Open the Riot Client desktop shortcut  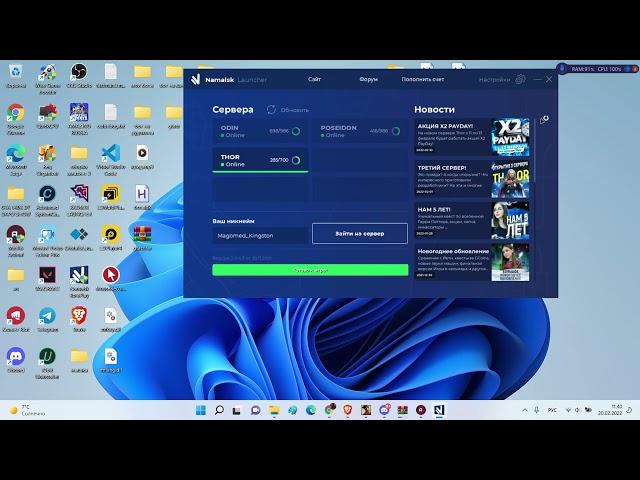(16, 320)
